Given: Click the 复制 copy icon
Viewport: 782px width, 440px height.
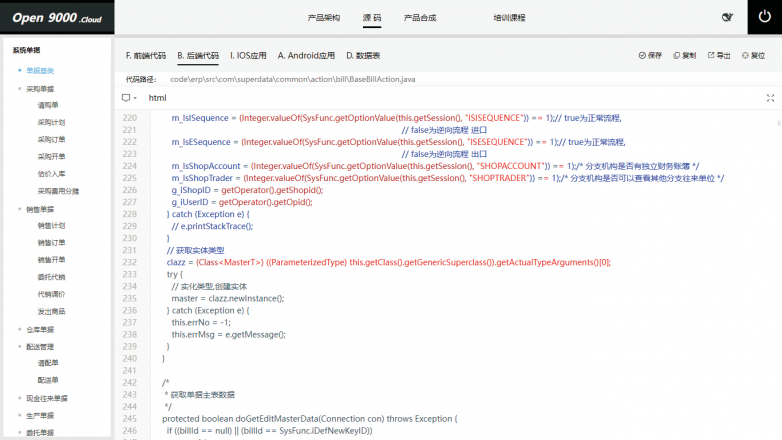Looking at the screenshot, I should 677,56.
